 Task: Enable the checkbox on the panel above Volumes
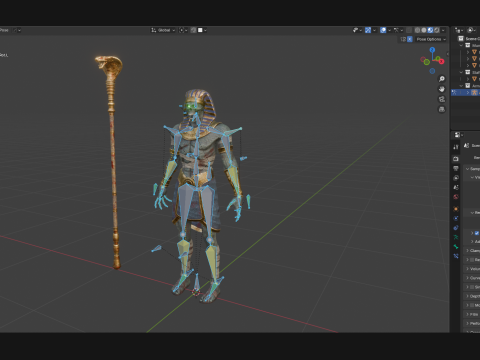click(x=472, y=260)
